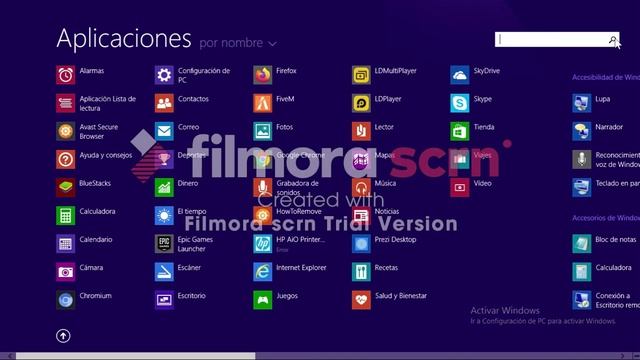The image size is (640, 360).
Task: Open the Escáner app icon
Action: click(164, 272)
